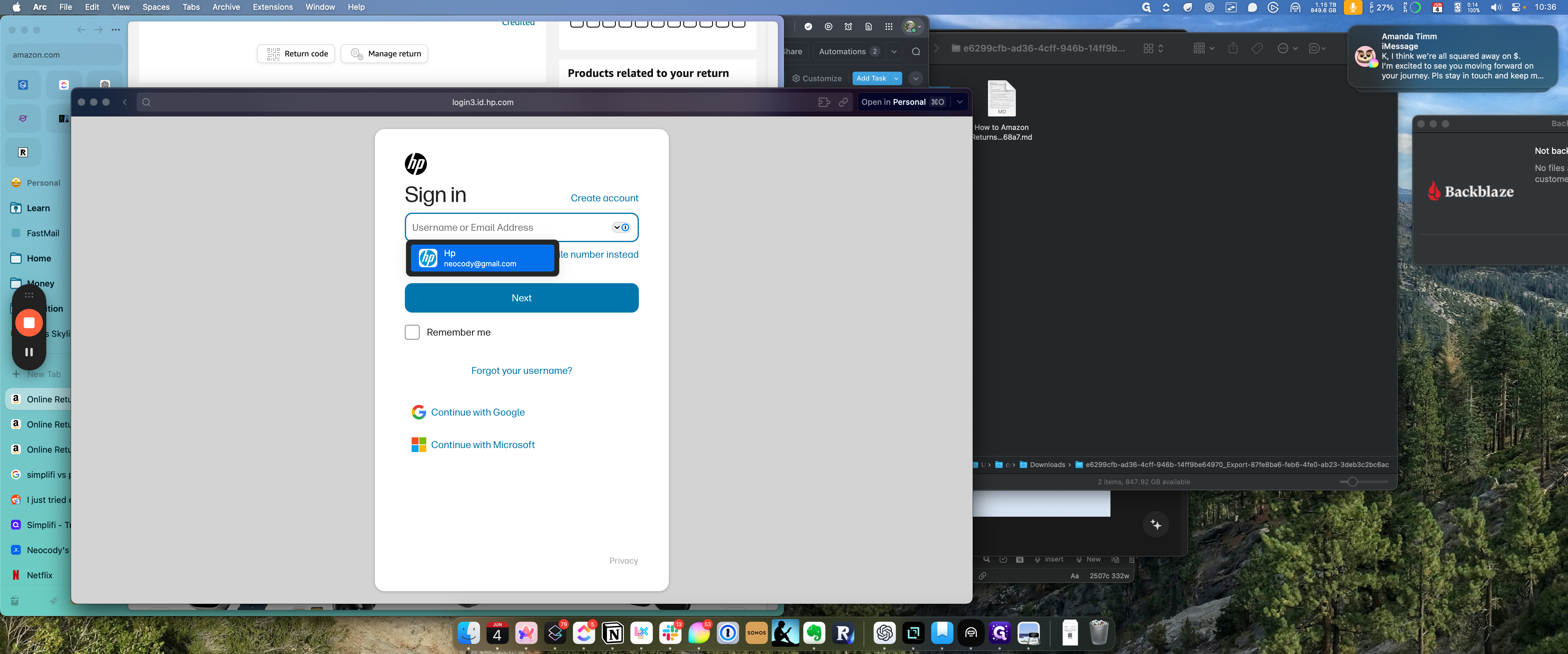Click Continue with Google link
Image resolution: width=1568 pixels, height=654 pixels.
[x=477, y=412]
